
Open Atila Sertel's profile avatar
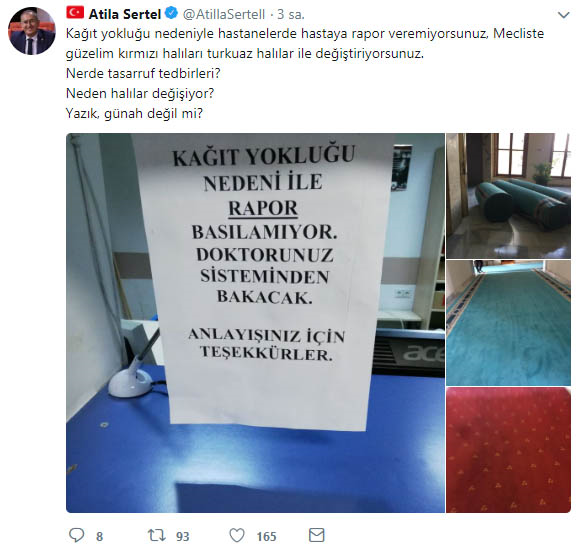[x=32, y=31]
